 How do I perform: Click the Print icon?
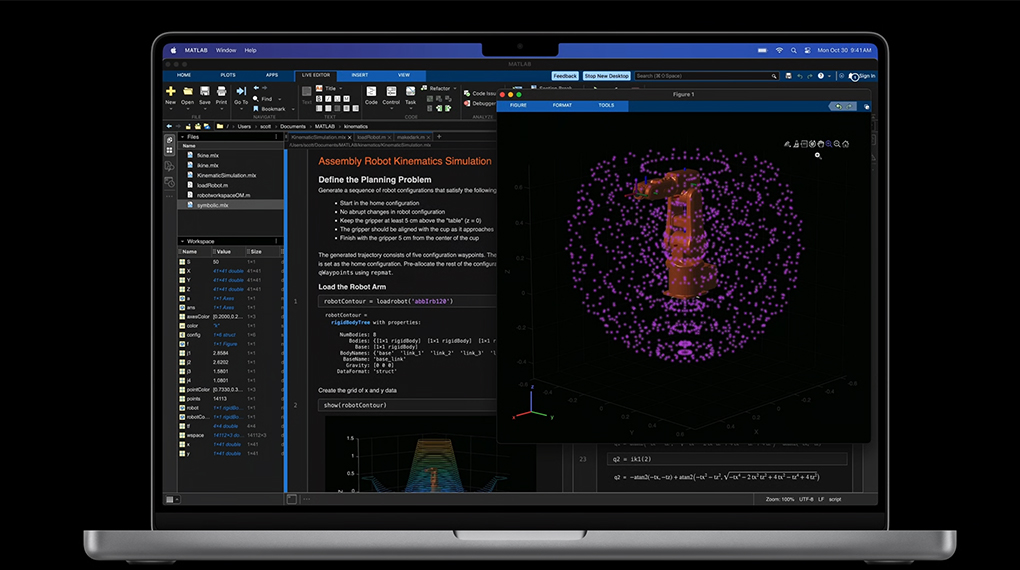pos(220,92)
